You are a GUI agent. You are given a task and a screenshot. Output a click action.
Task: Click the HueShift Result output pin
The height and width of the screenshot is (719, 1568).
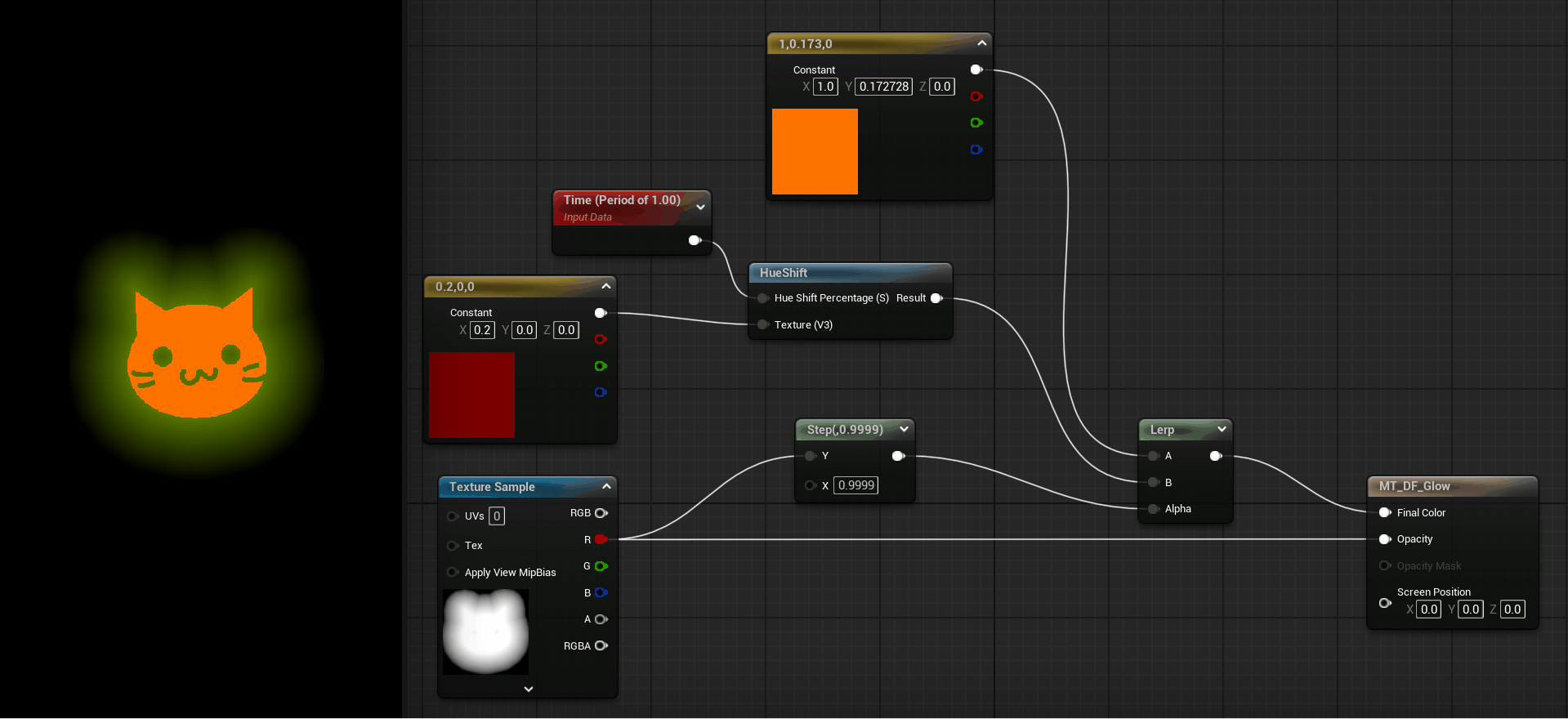point(936,298)
